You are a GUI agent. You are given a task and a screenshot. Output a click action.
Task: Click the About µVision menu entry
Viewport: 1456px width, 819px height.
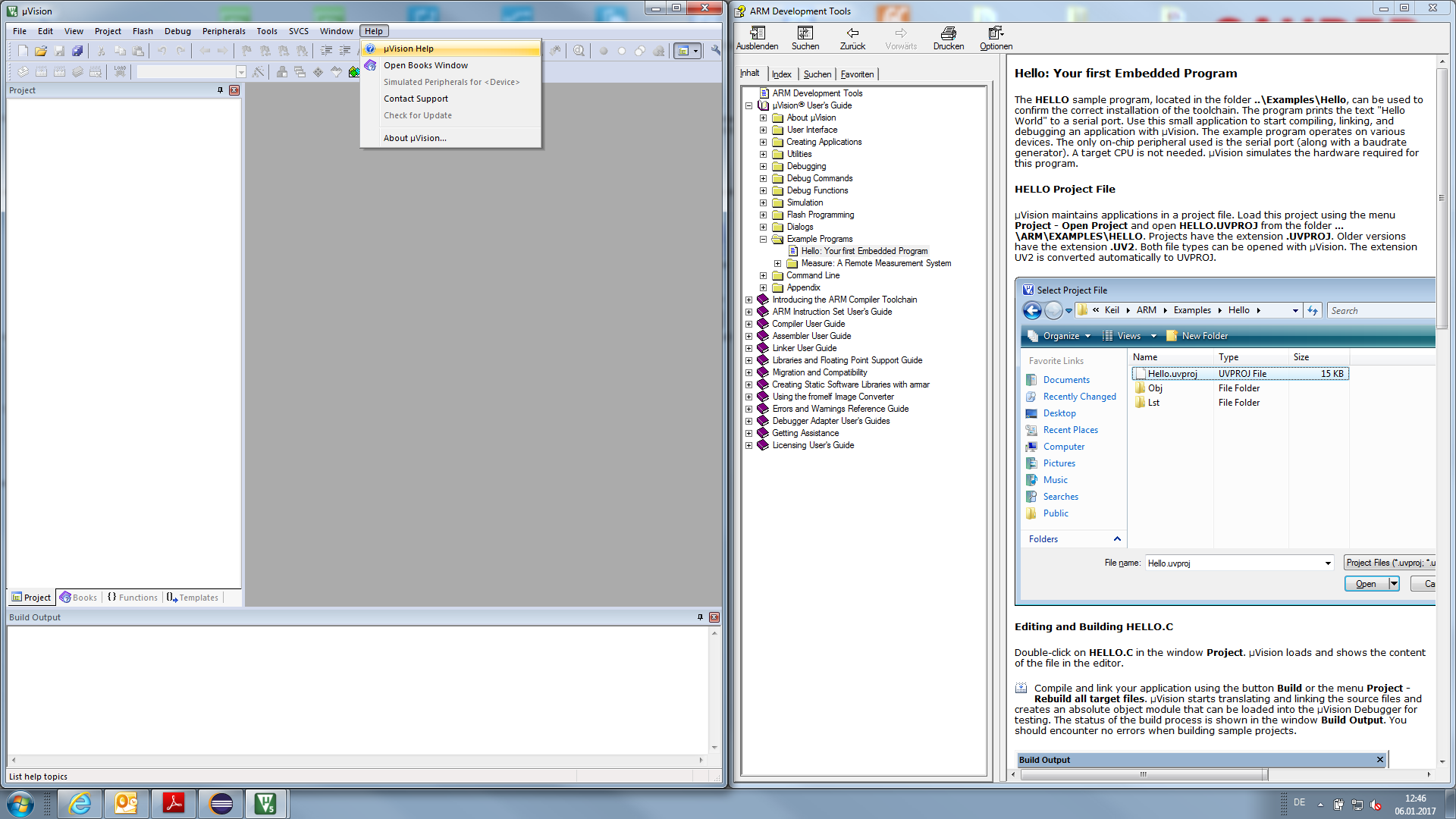(x=415, y=138)
